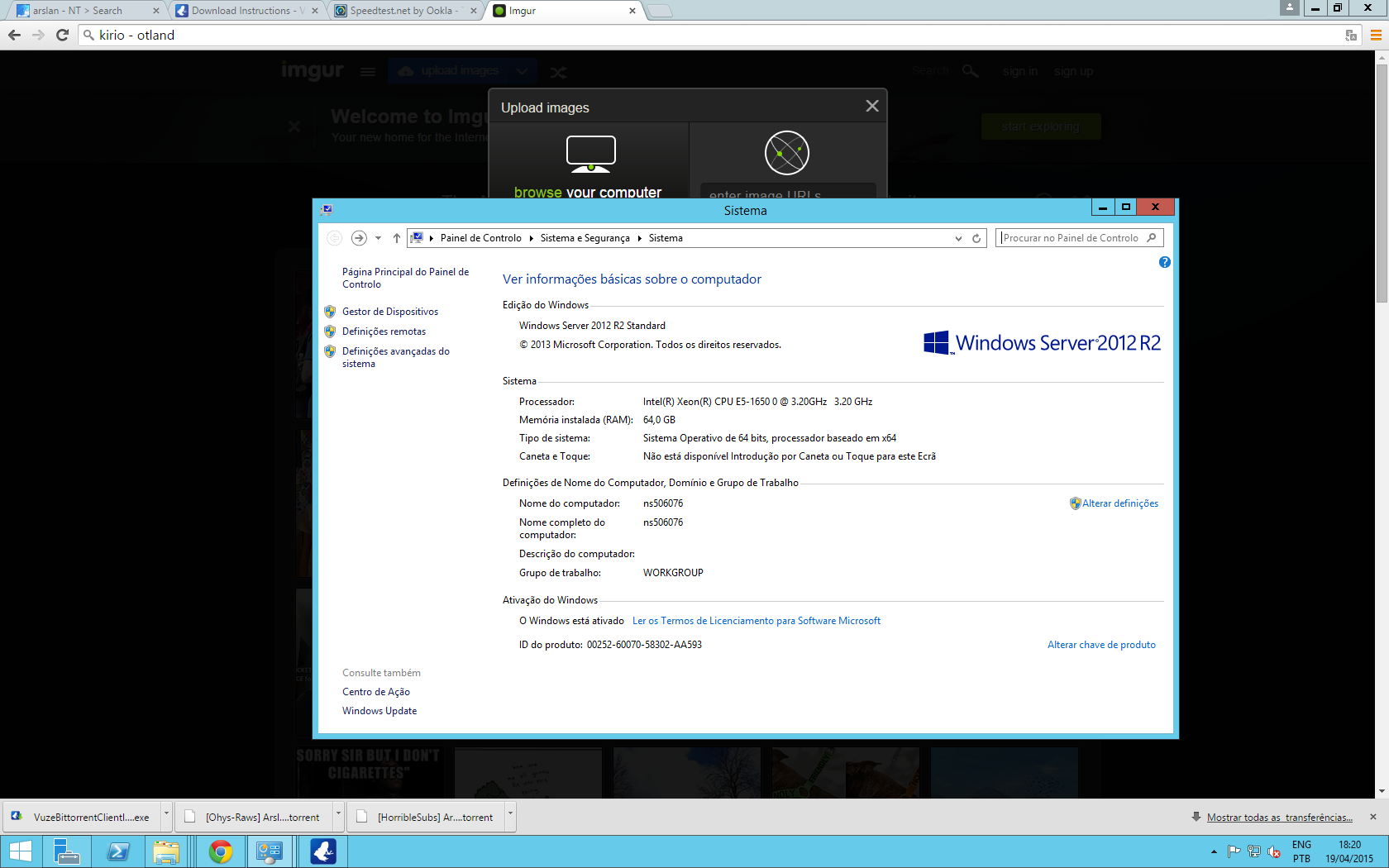Click Chrome reload button
Viewport: 1389px width, 868px height.
[62, 35]
